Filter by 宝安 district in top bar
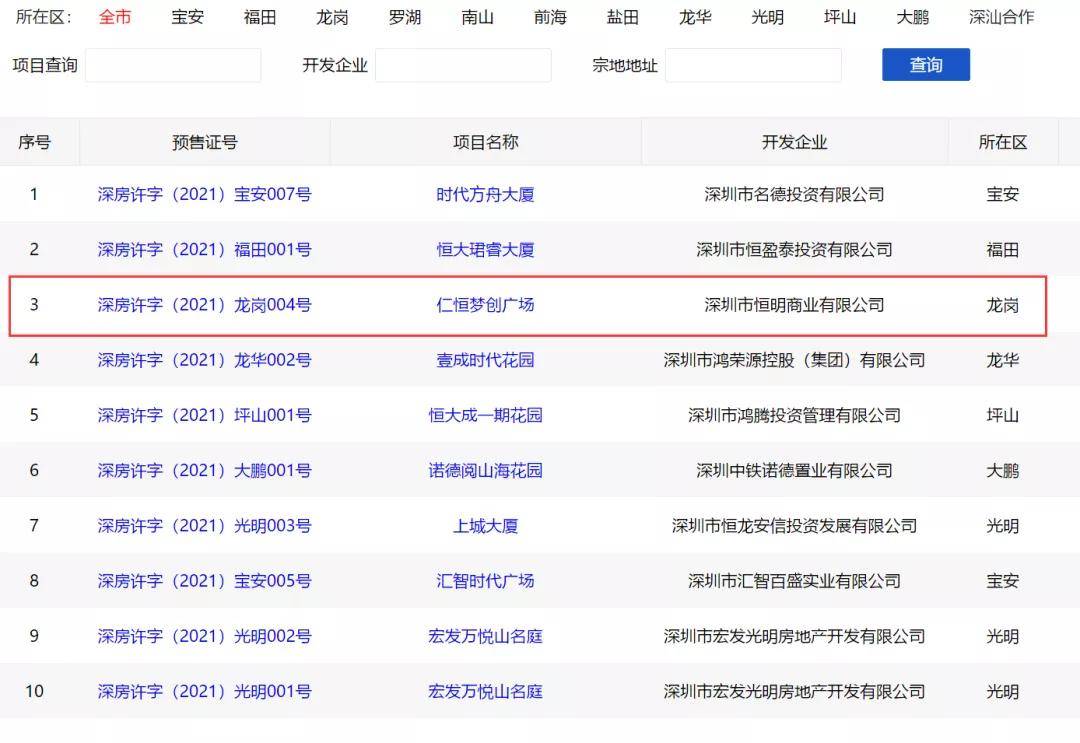The width and height of the screenshot is (1080, 743). (187, 17)
